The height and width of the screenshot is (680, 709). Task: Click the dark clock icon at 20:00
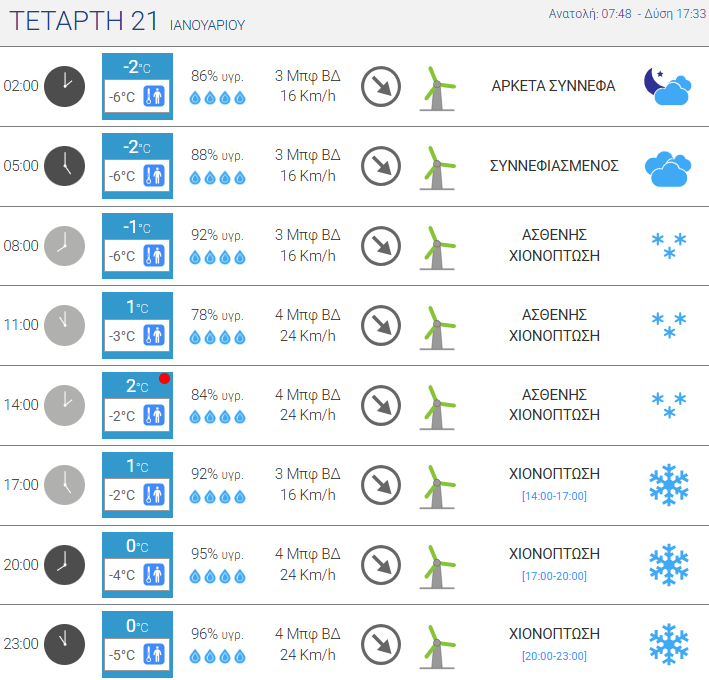click(64, 565)
